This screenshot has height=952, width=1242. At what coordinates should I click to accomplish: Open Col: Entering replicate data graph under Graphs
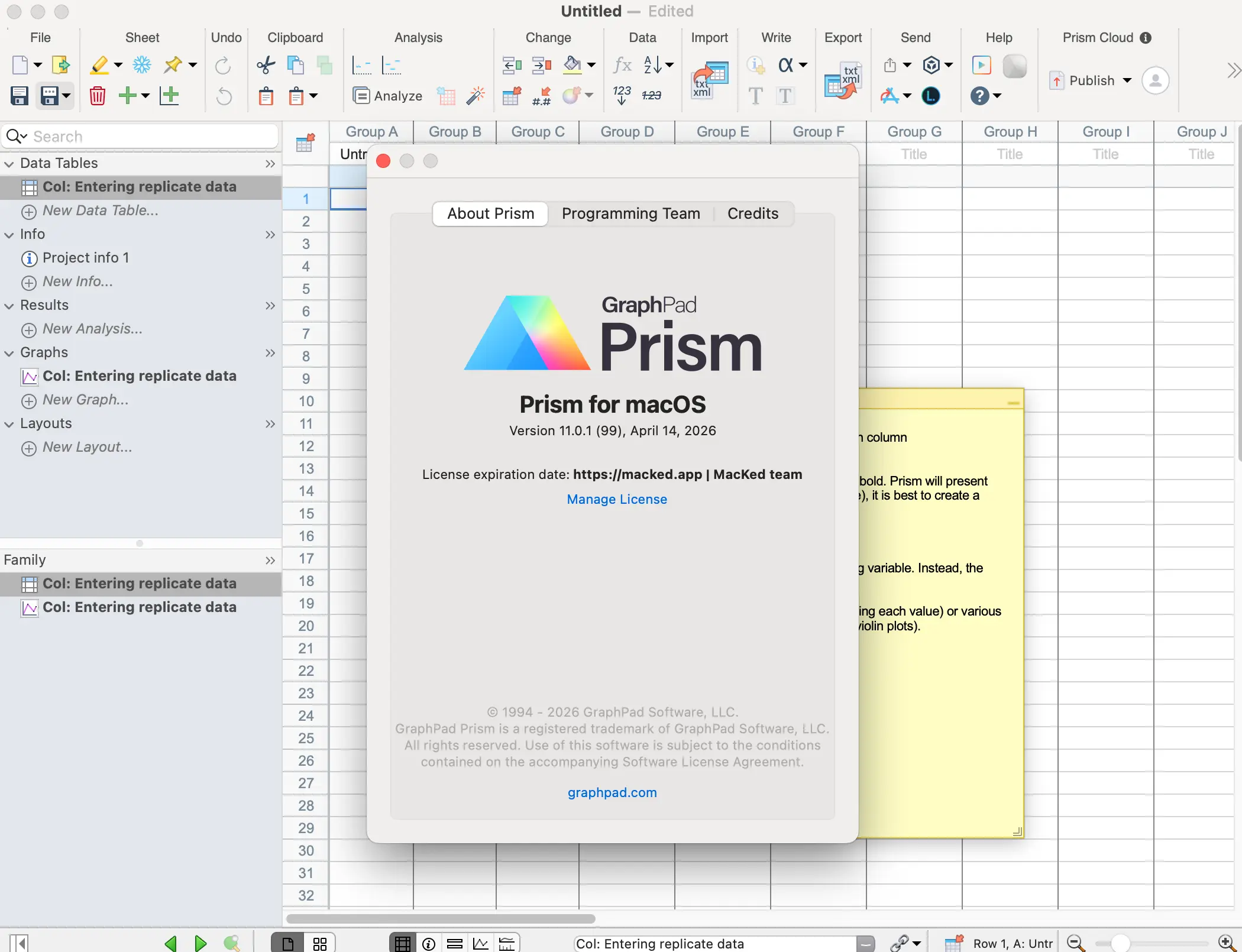[x=140, y=376]
